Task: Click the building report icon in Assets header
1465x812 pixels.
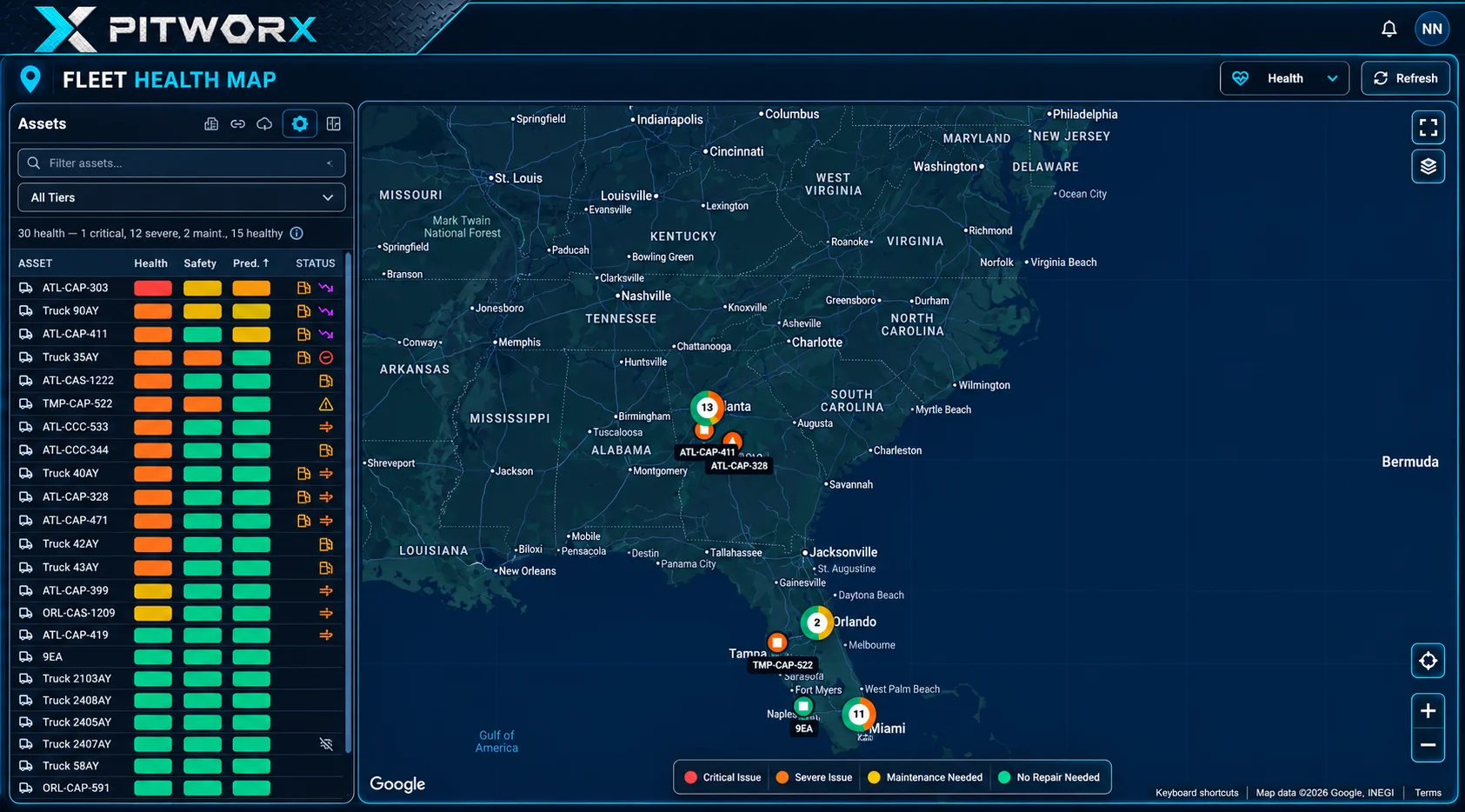Action: pos(211,124)
